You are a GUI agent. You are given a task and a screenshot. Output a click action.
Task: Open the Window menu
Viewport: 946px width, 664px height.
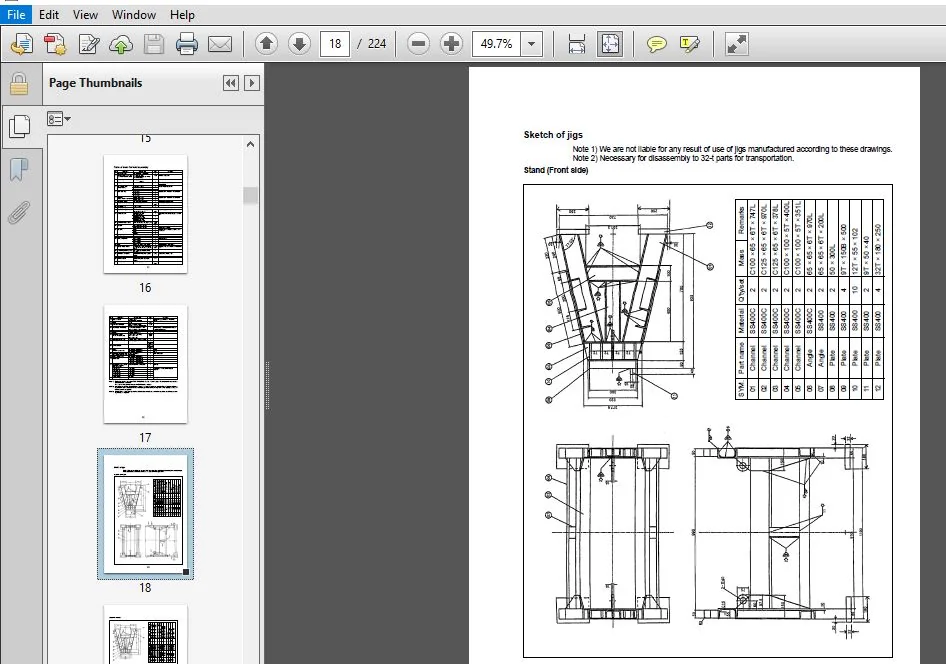coord(134,14)
